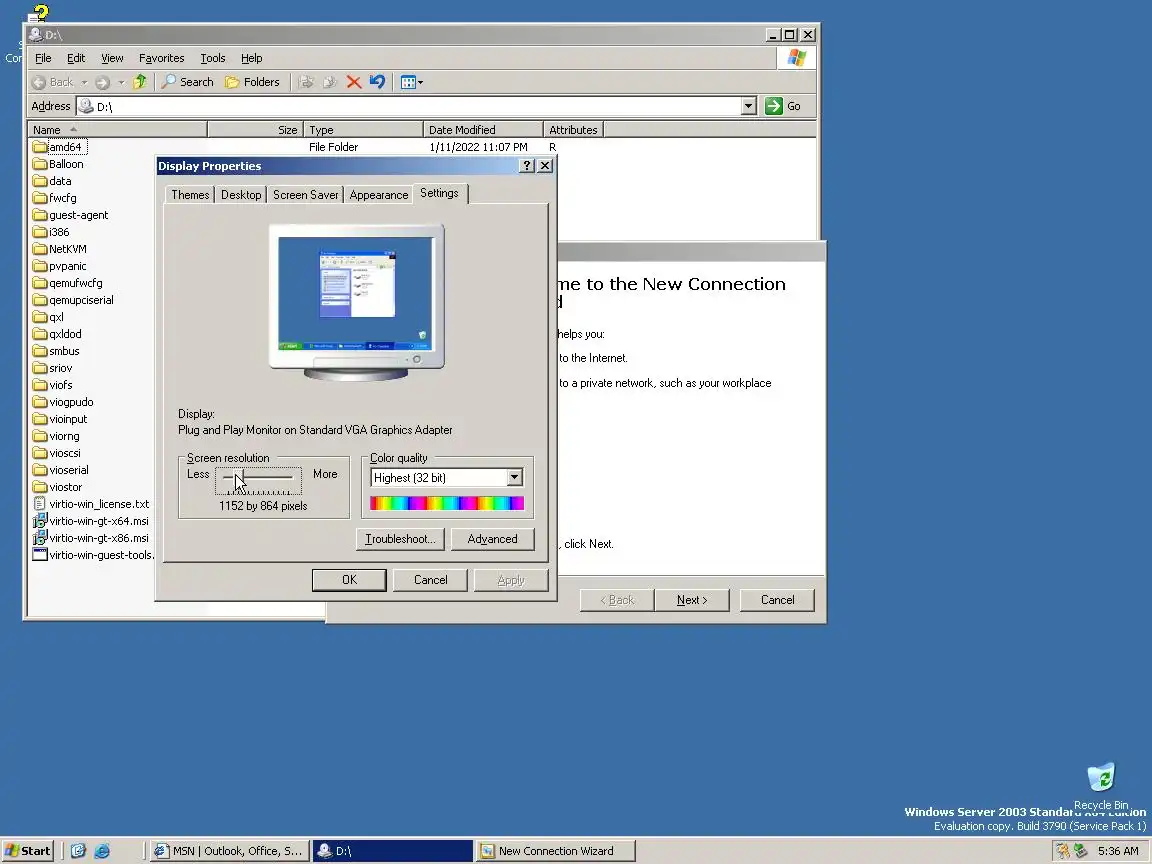The height and width of the screenshot is (864, 1152).
Task: Click the Forward arrow icon in Explorer
Action: [x=103, y=82]
